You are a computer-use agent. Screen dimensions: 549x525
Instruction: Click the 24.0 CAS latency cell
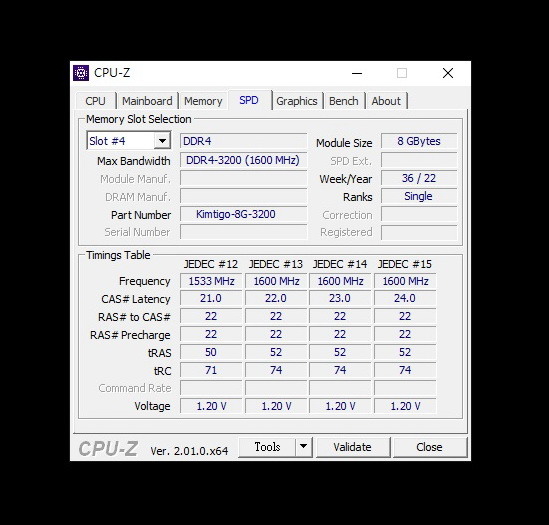point(405,298)
